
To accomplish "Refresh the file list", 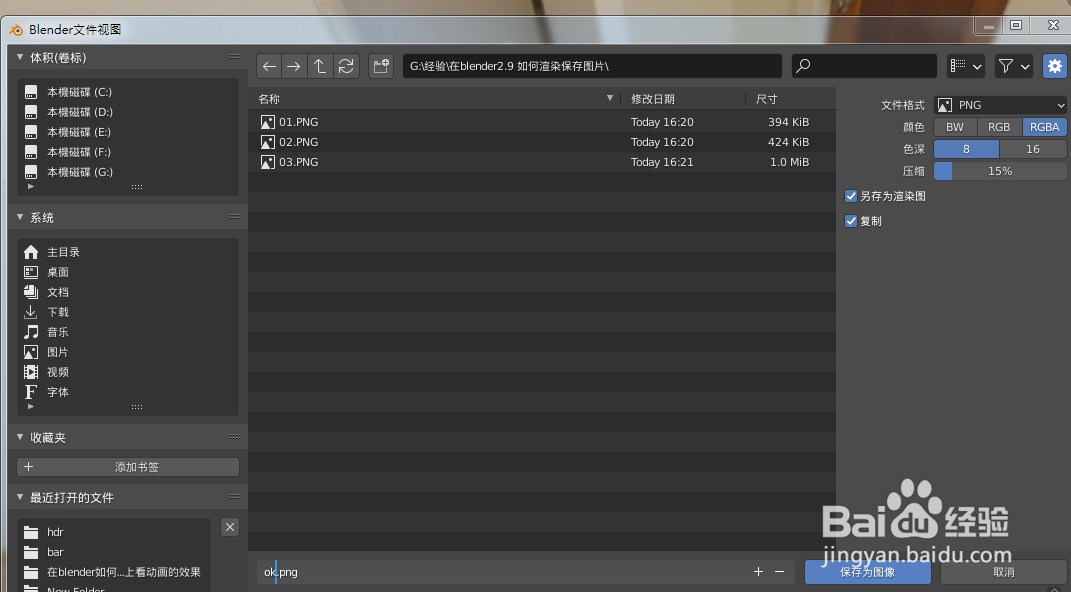I will pyautogui.click(x=346, y=66).
